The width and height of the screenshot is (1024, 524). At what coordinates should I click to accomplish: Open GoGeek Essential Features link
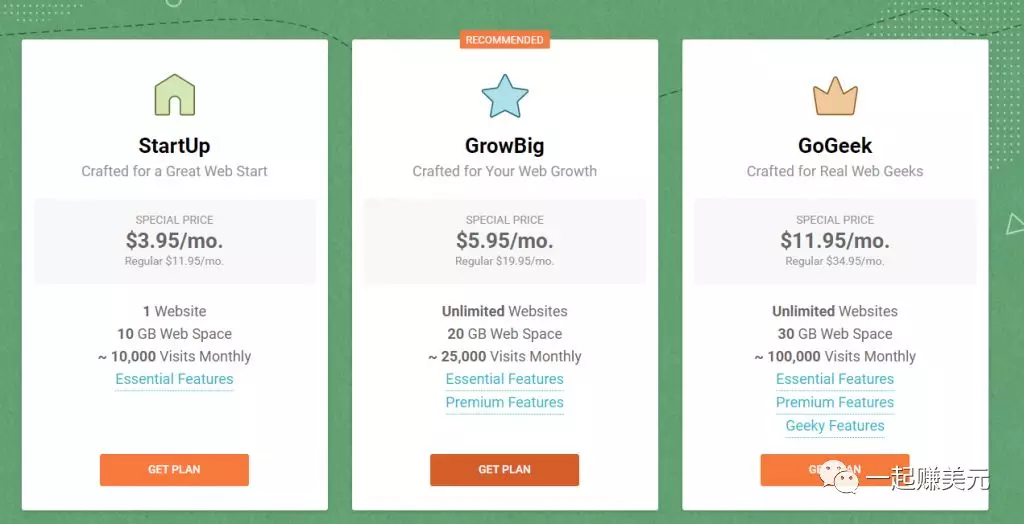coord(834,379)
